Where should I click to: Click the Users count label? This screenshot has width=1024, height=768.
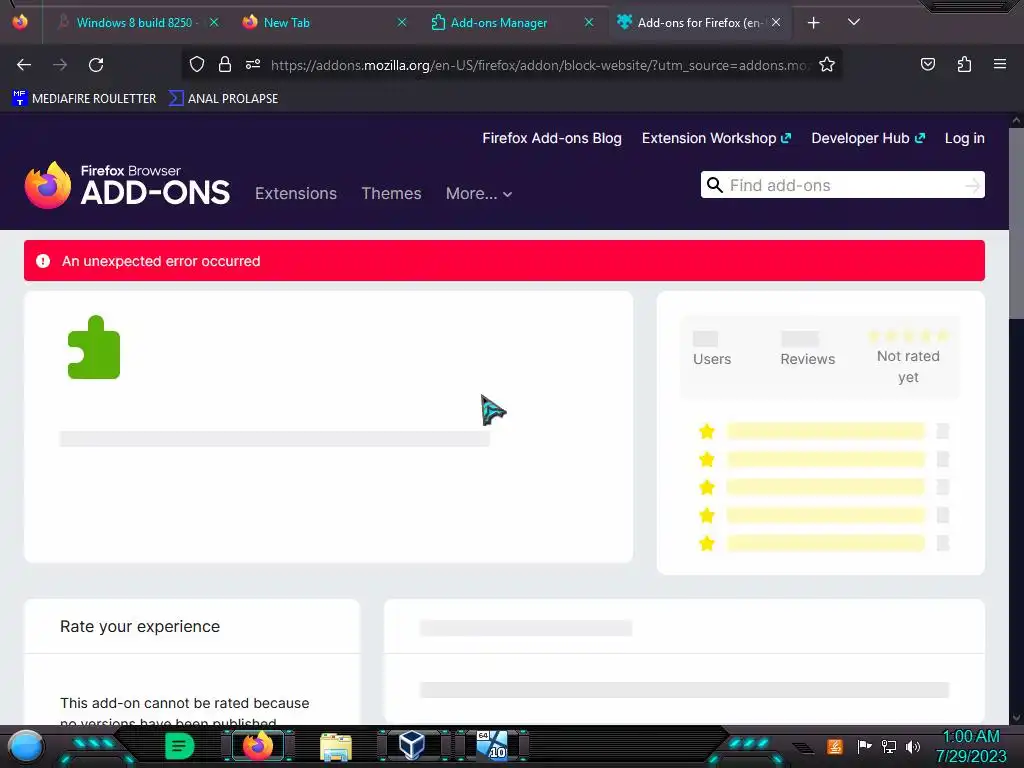pos(712,359)
